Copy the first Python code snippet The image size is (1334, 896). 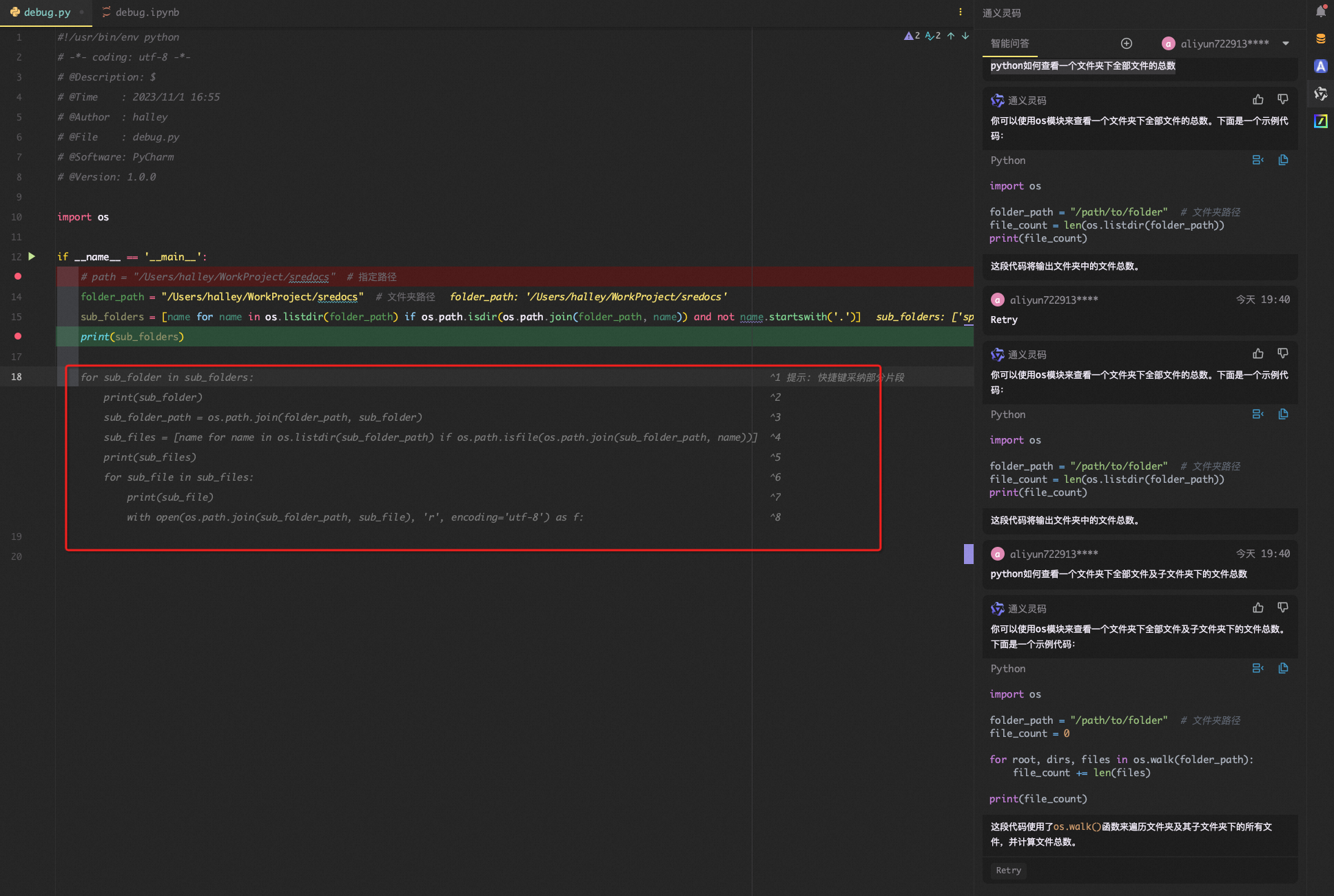1283,160
